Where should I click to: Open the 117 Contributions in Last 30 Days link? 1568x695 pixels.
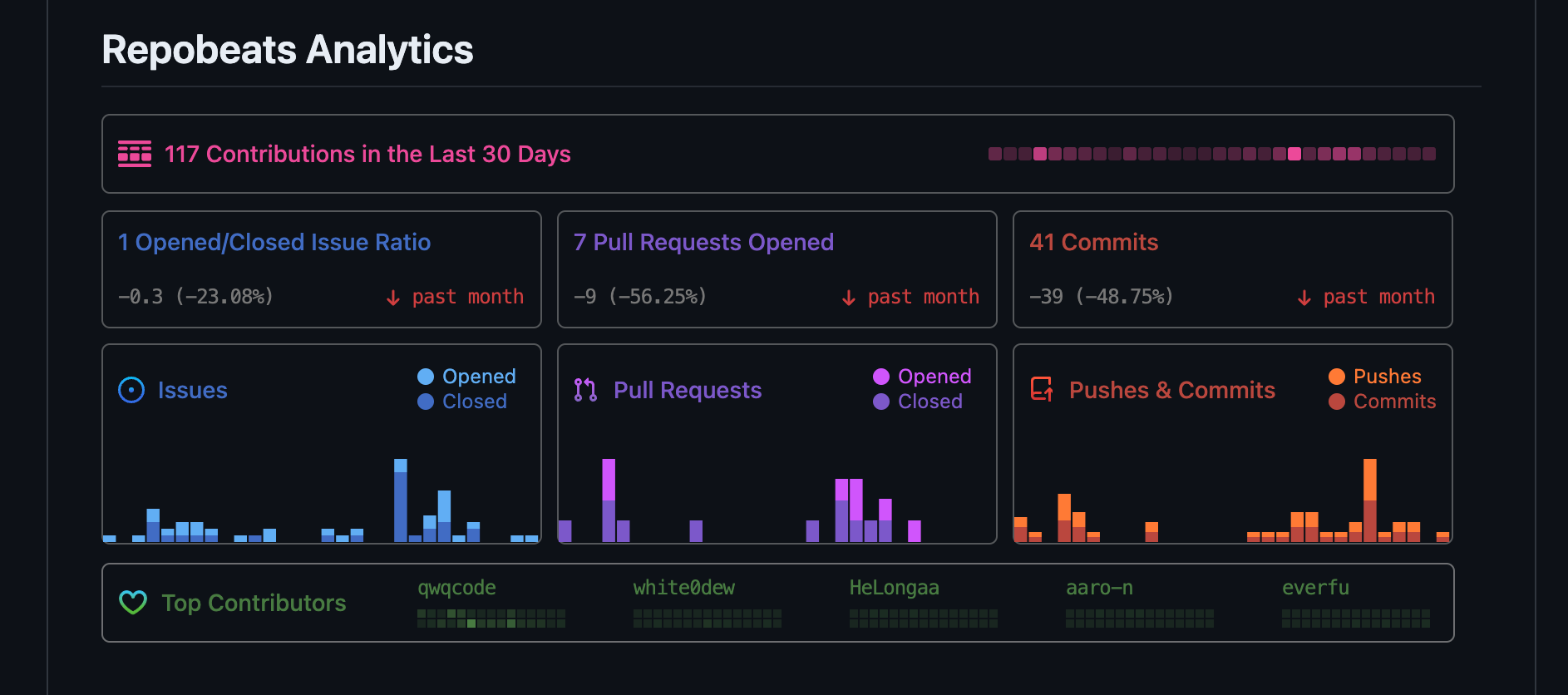(x=367, y=154)
